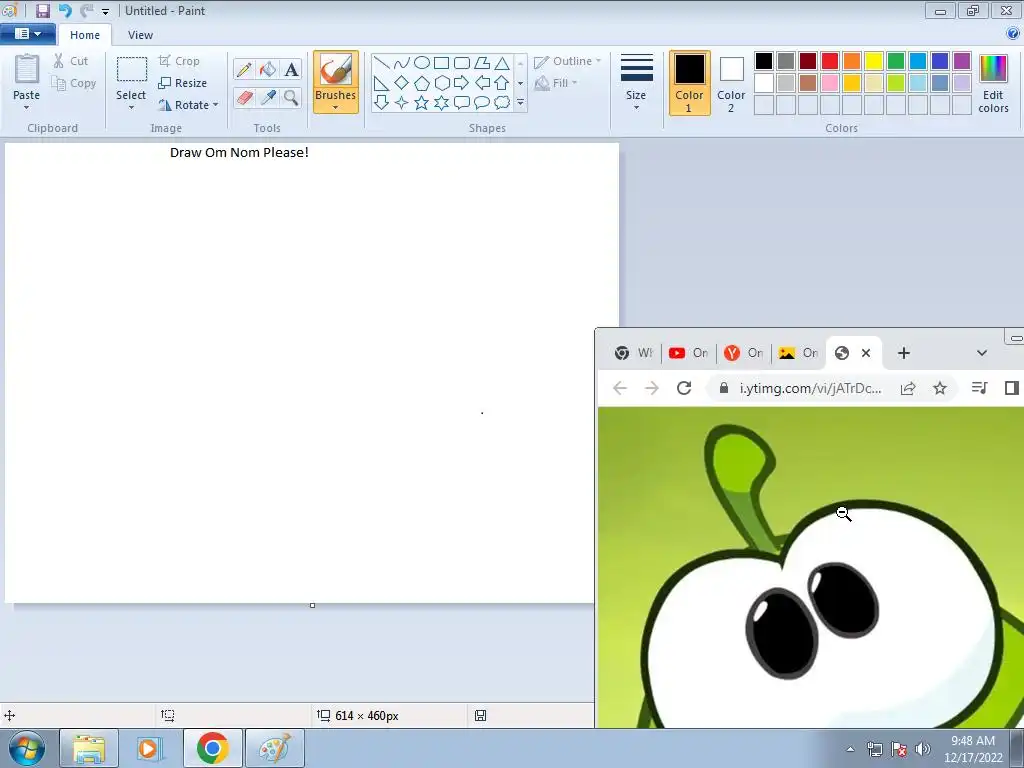This screenshot has height=768, width=1024.
Task: Switch to the YouTube Chrome tab
Action: pyautogui.click(x=688, y=353)
